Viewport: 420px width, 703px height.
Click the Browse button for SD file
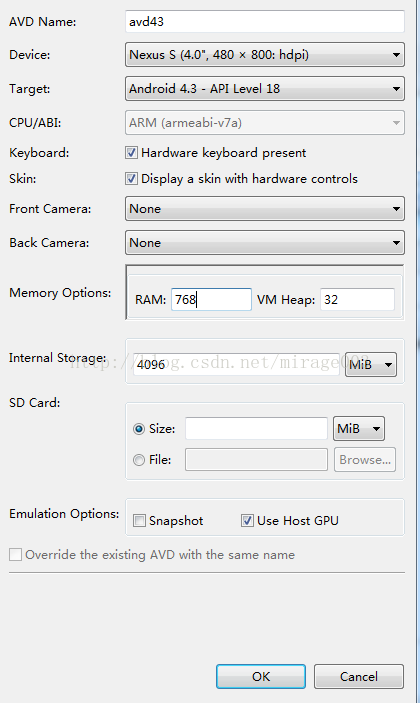(x=365, y=460)
